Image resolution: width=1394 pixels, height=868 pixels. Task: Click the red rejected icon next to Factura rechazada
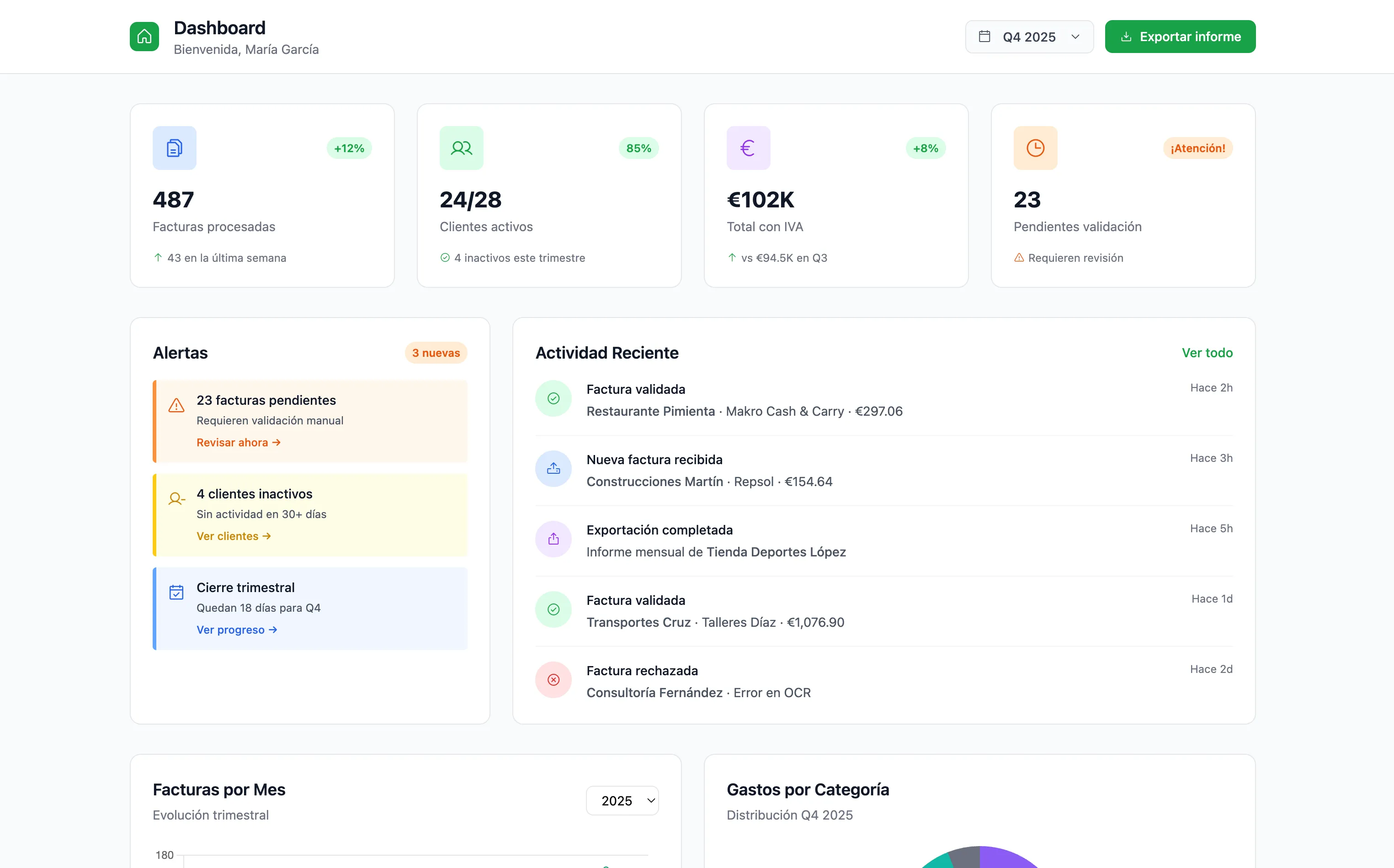[x=553, y=680]
